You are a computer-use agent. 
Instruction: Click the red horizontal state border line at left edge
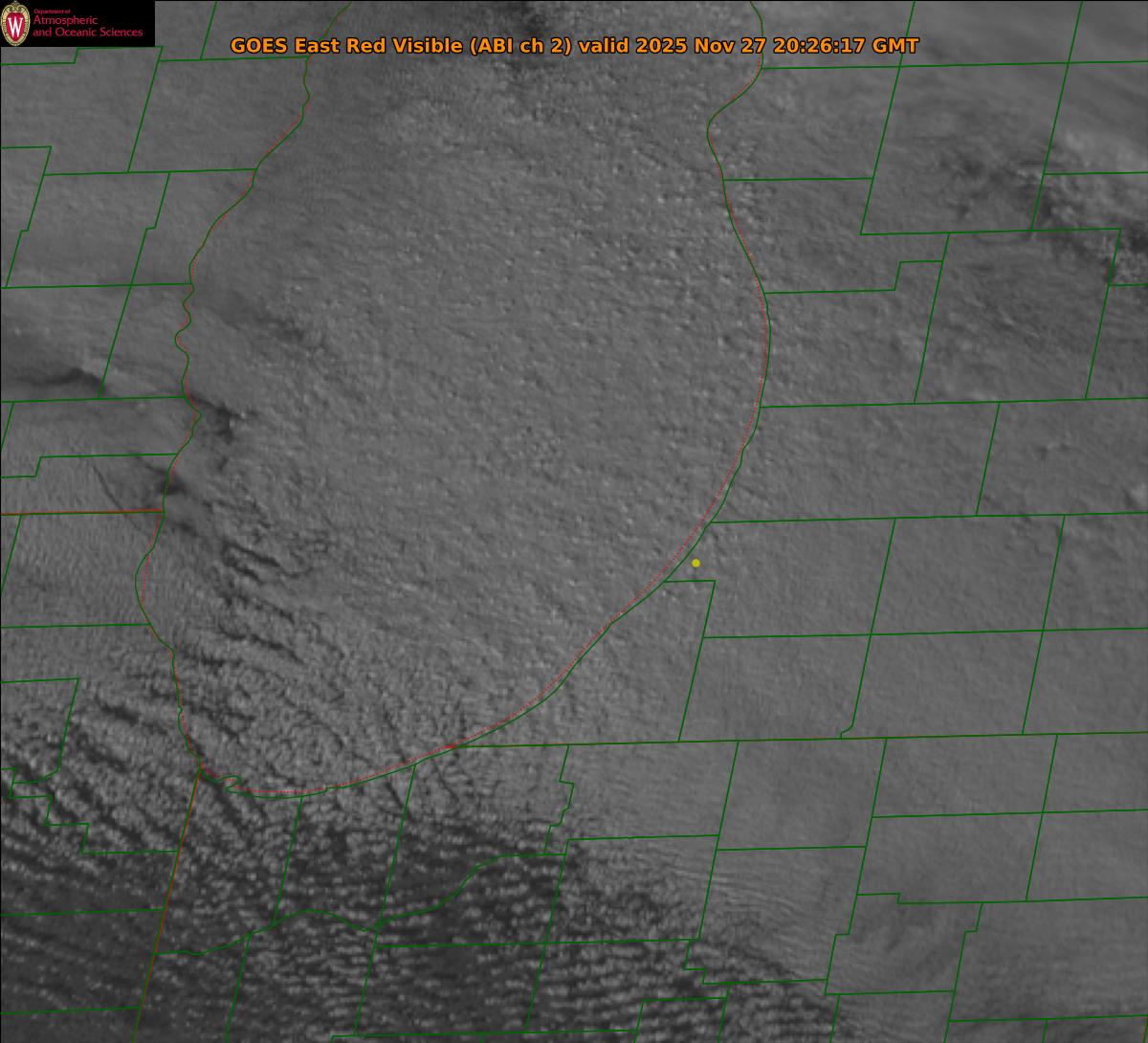pos(77,513)
